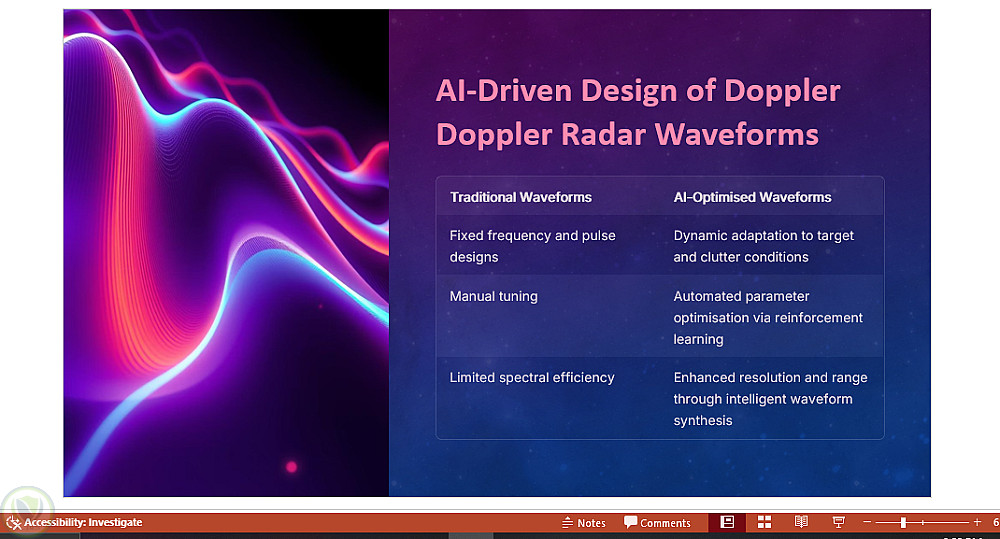Viewport: 1000px width, 539px height.
Task: Select the slide title 'AI-Driven Design of Doppler'
Action: [638, 91]
